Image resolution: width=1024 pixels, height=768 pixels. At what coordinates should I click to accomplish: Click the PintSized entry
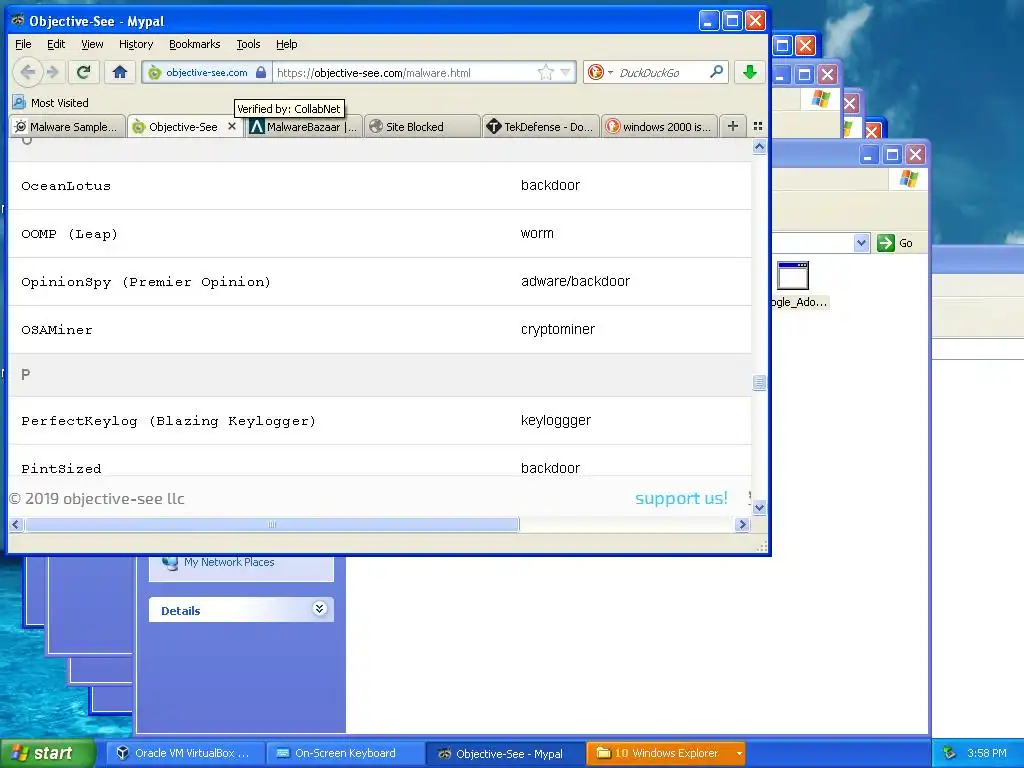61,468
